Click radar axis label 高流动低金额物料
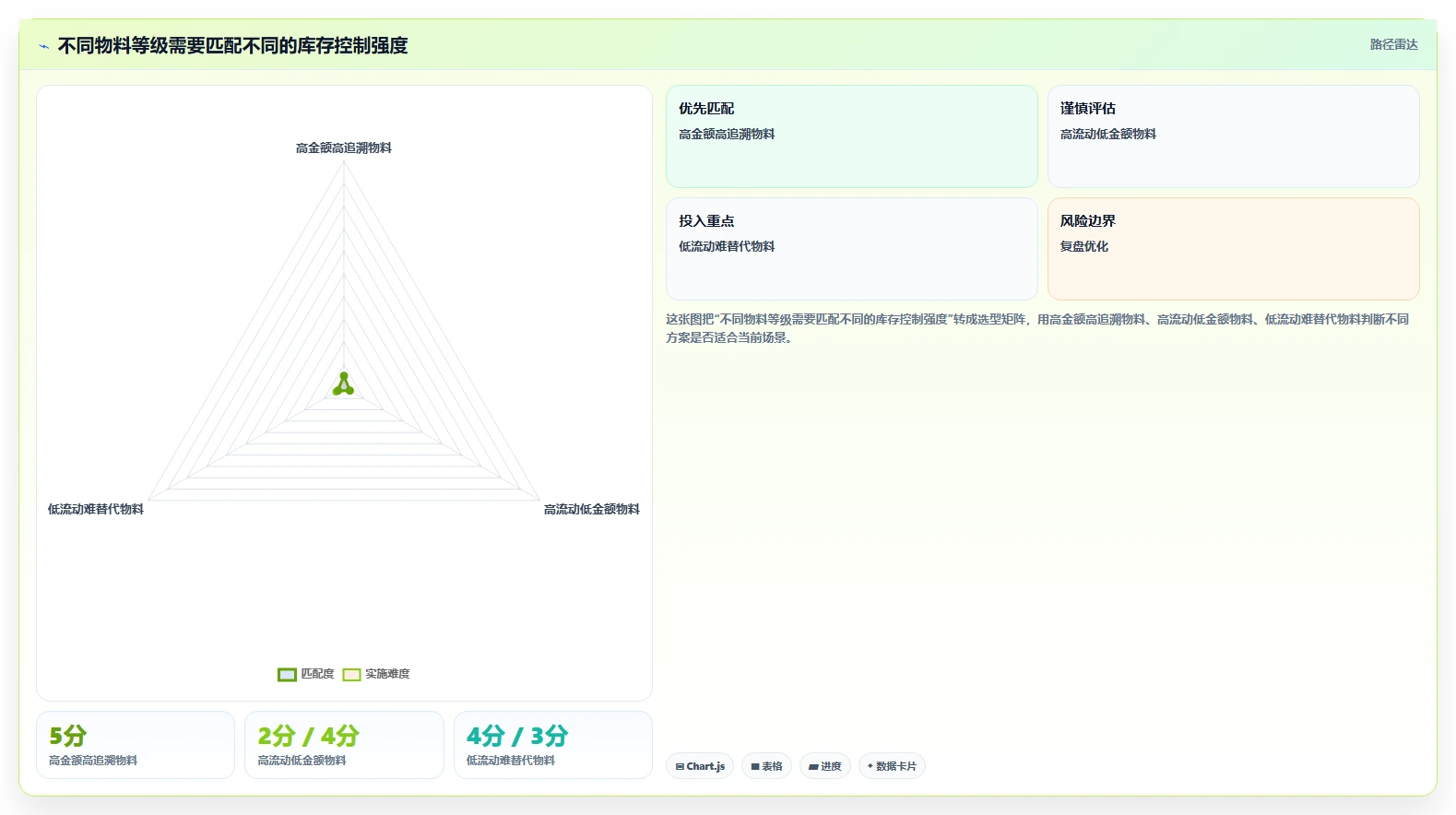The height and width of the screenshot is (815, 1456). coord(592,510)
